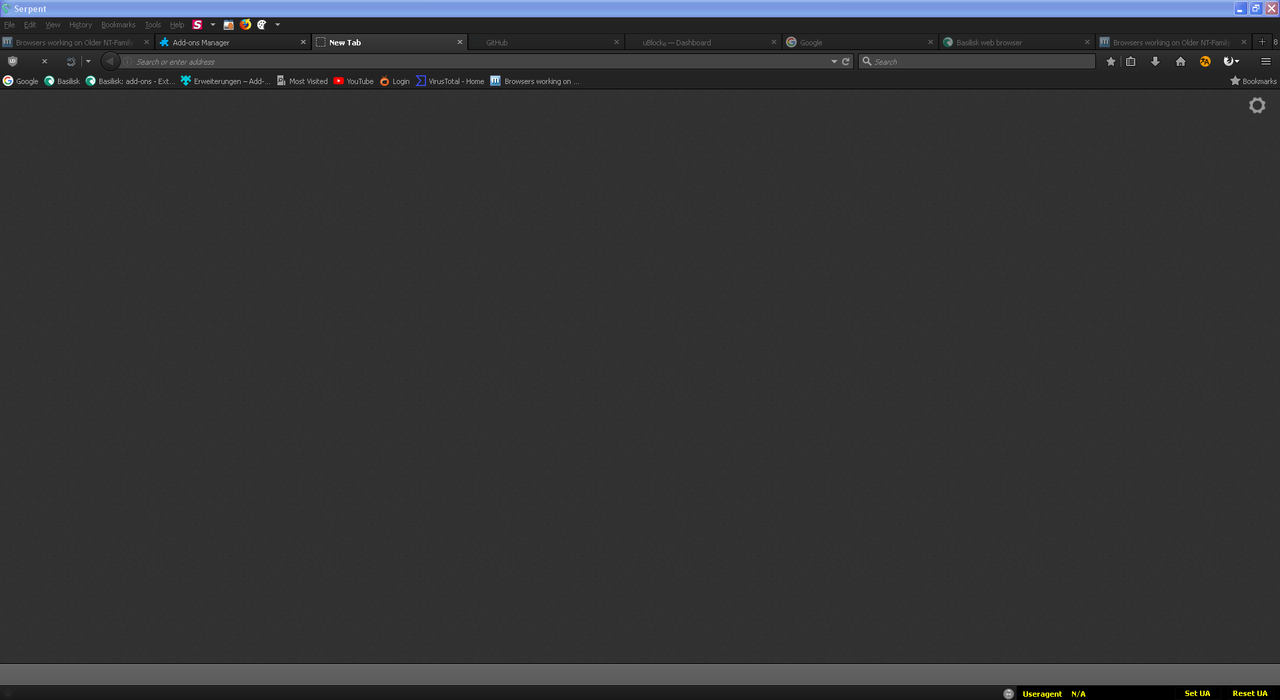
Task: Go back with the back arrow button
Action: pyautogui.click(x=110, y=61)
